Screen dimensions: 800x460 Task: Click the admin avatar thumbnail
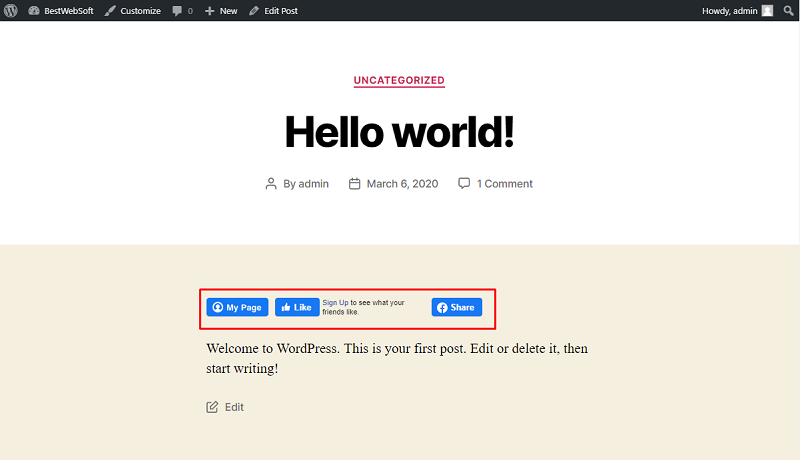coord(767,11)
